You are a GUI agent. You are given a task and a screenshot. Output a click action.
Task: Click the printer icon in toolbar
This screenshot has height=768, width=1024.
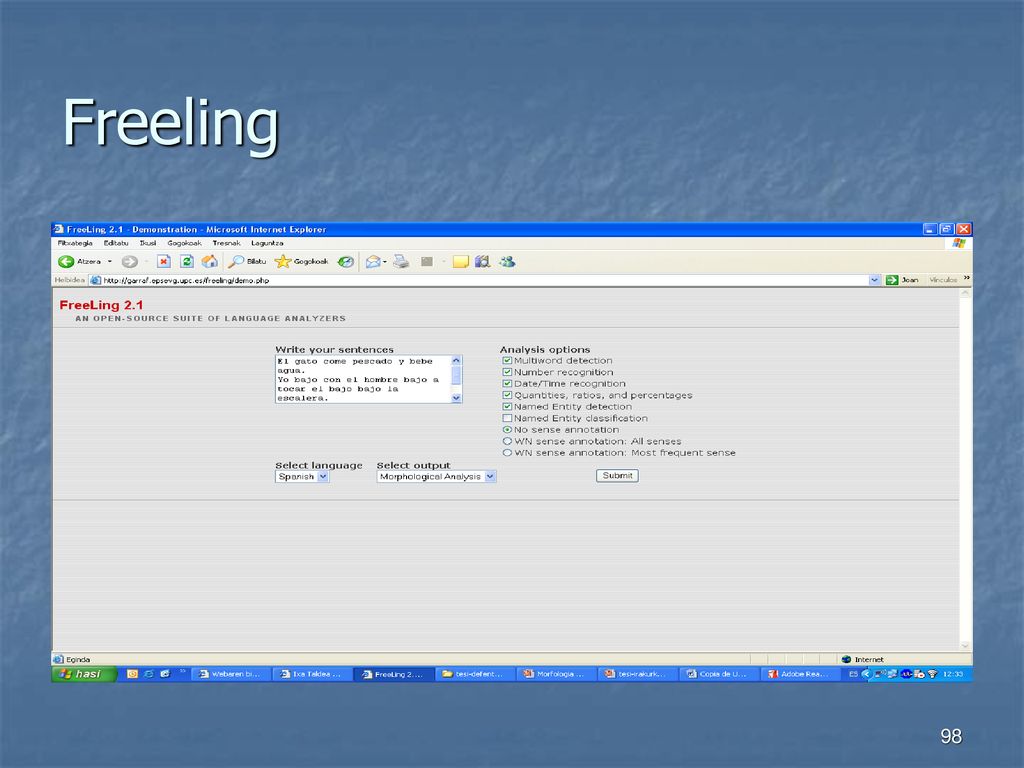[401, 262]
